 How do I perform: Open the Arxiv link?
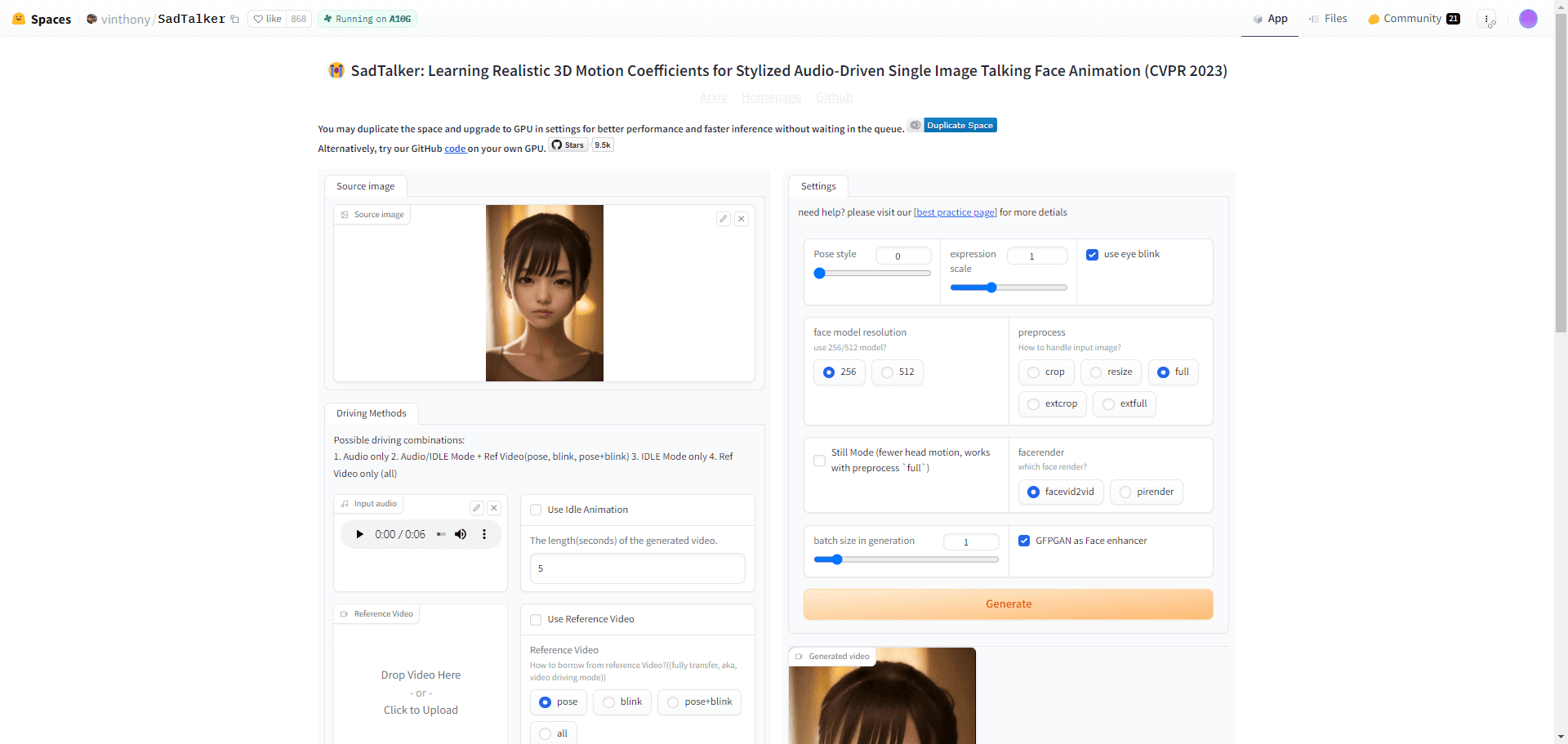(713, 97)
